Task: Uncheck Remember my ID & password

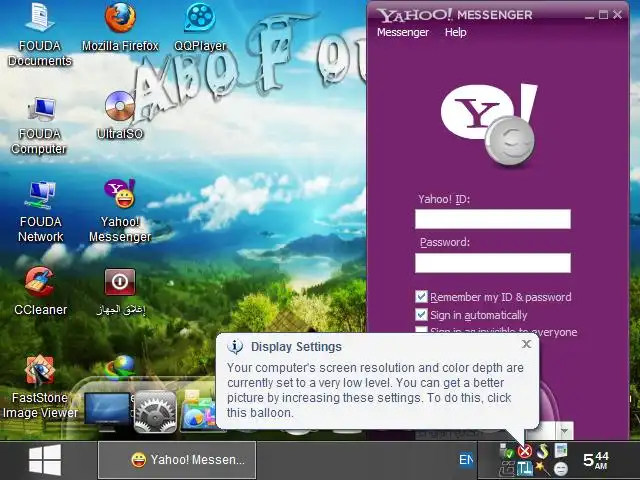Action: 421,297
